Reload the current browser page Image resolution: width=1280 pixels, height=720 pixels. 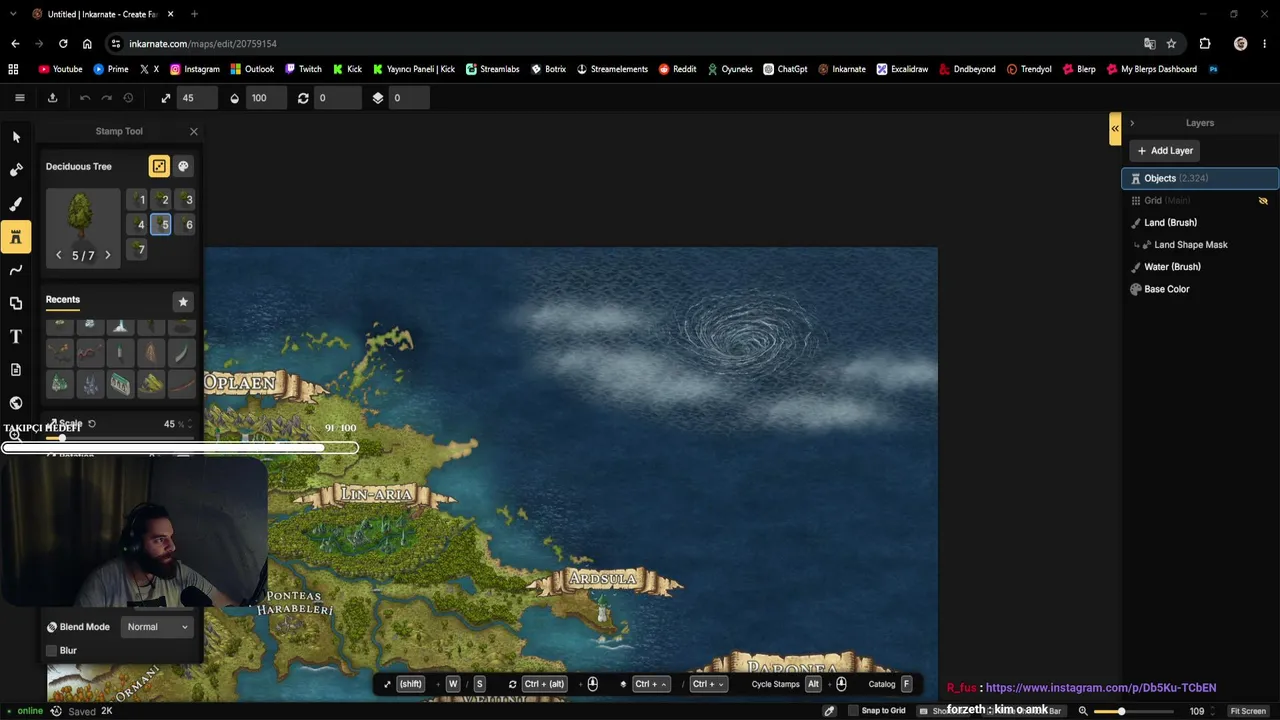[63, 44]
